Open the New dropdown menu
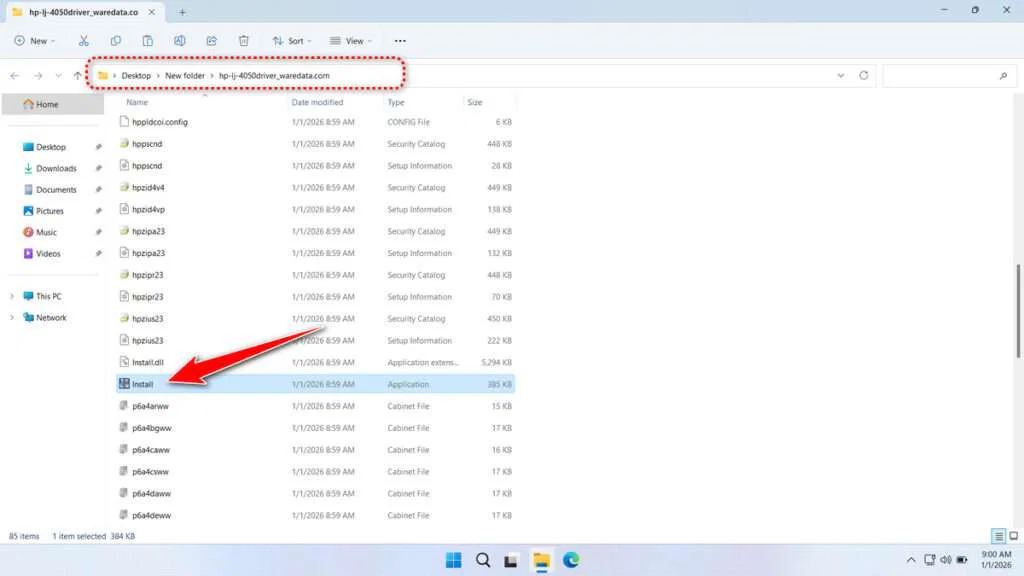This screenshot has width=1024, height=576. 35,41
